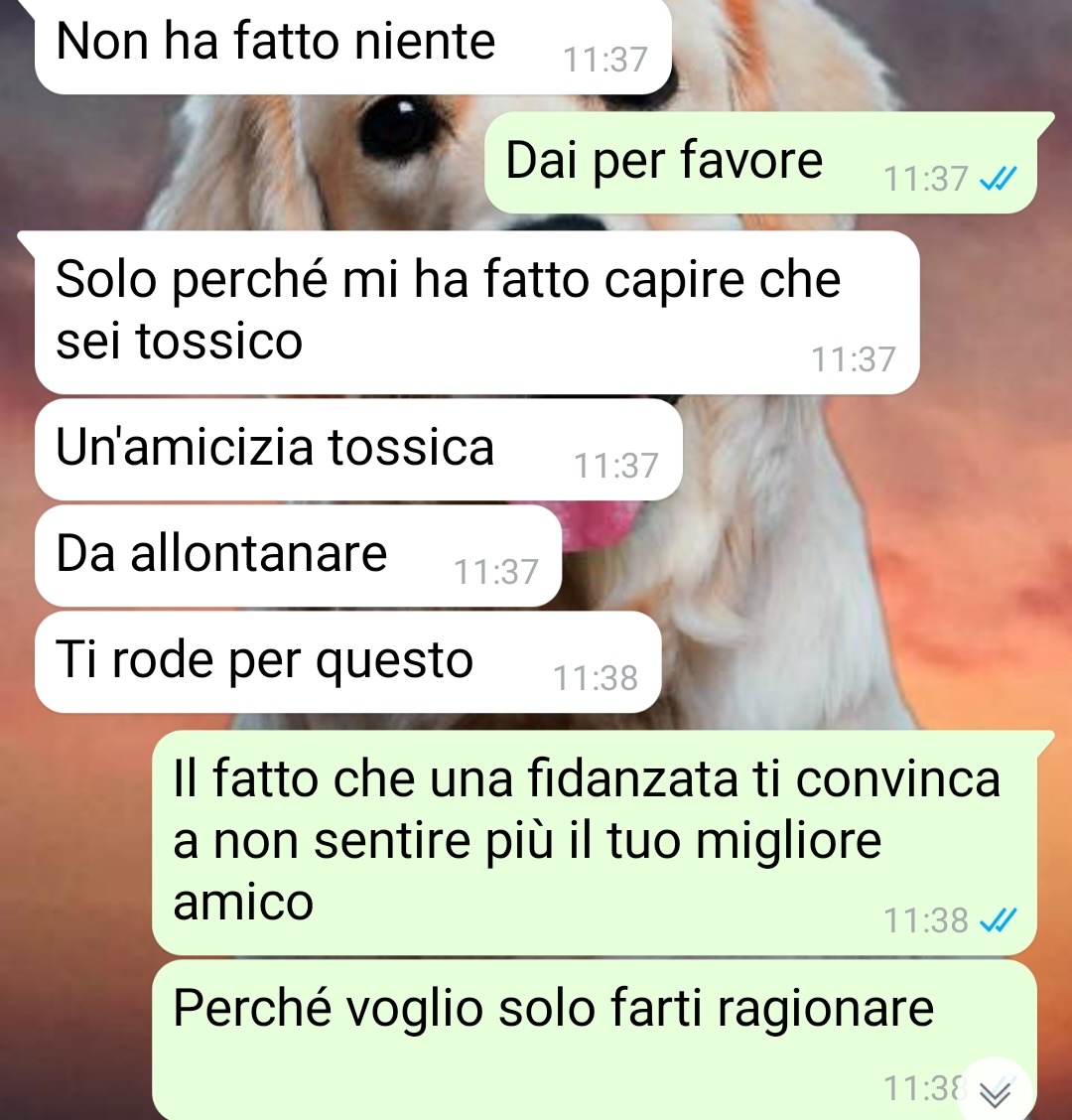Tap the 11:38 timestamp on 'Ti rode per questo'
Image resolution: width=1072 pixels, height=1120 pixels.
[x=595, y=678]
